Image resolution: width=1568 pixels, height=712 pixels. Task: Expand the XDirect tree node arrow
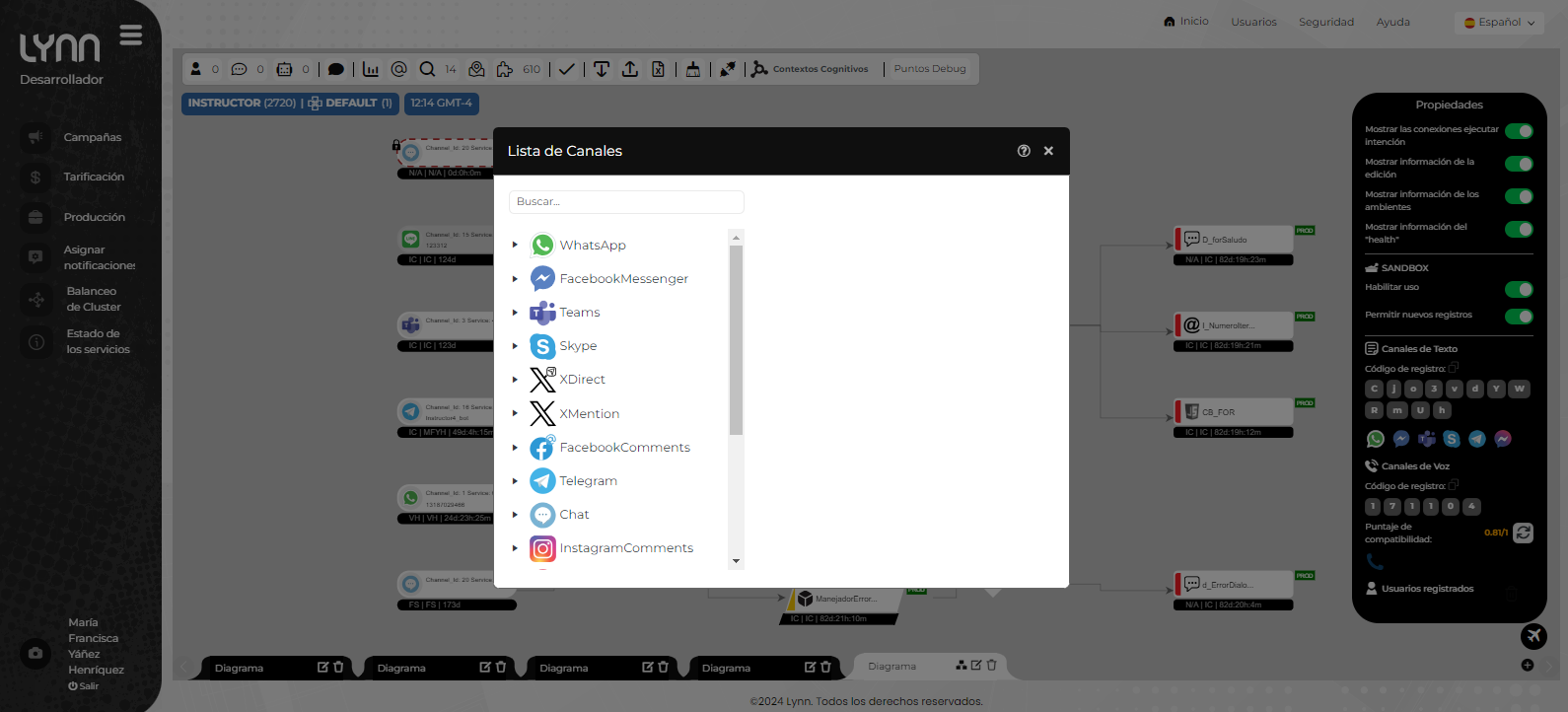coord(515,380)
